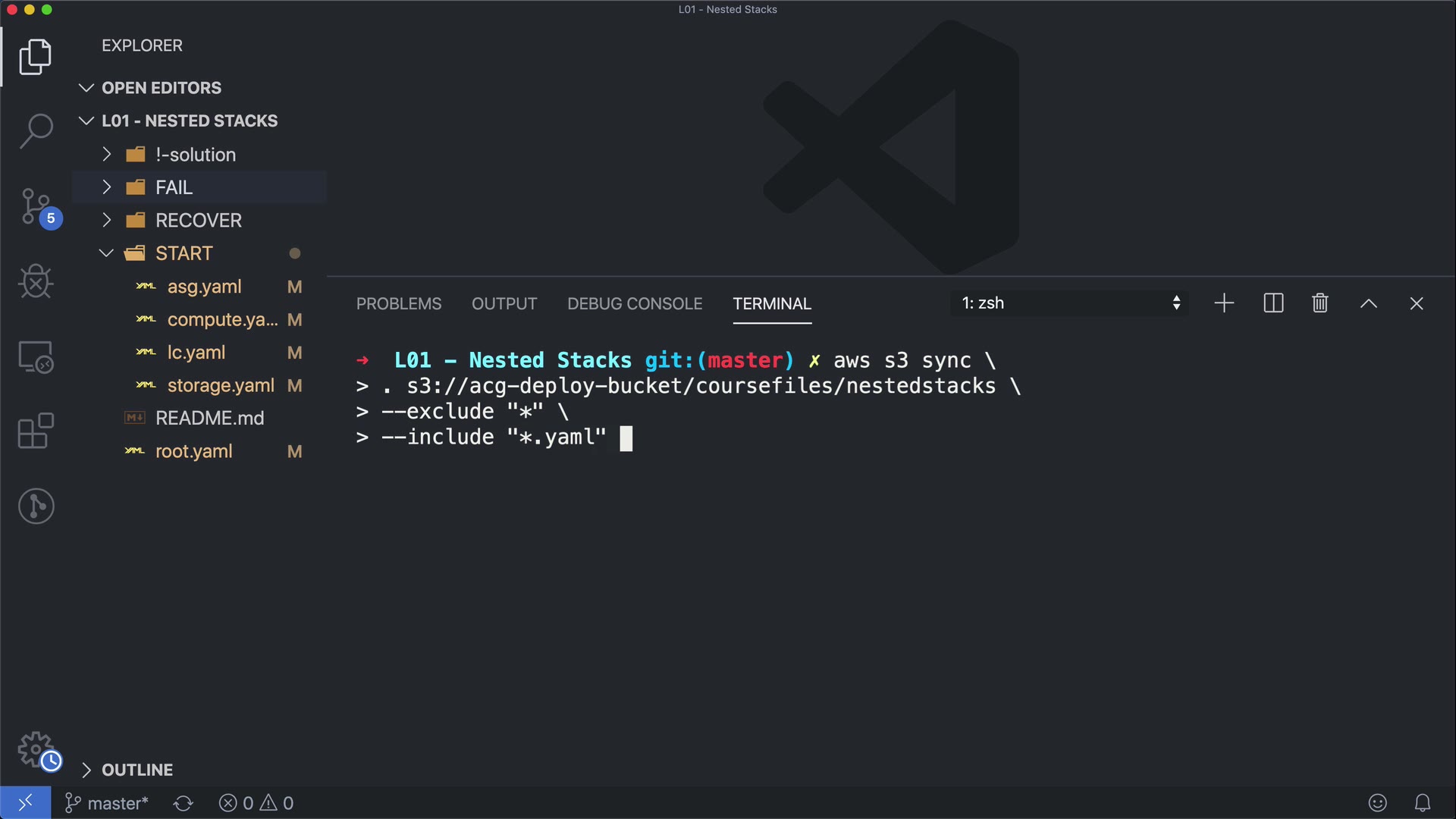Split the terminal pane
This screenshot has width=1456, height=819.
1273,303
